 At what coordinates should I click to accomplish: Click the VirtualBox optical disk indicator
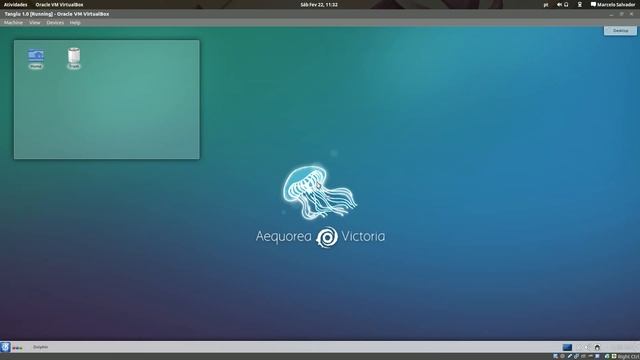pos(562,356)
